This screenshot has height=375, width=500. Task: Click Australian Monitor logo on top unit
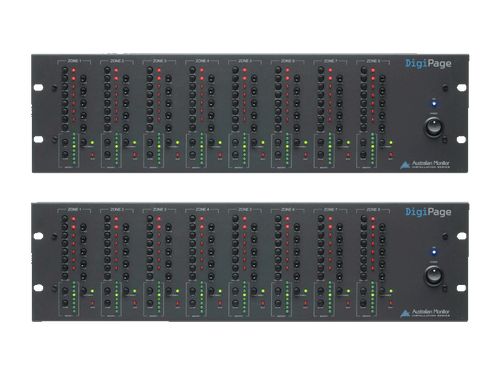pyautogui.click(x=425, y=164)
